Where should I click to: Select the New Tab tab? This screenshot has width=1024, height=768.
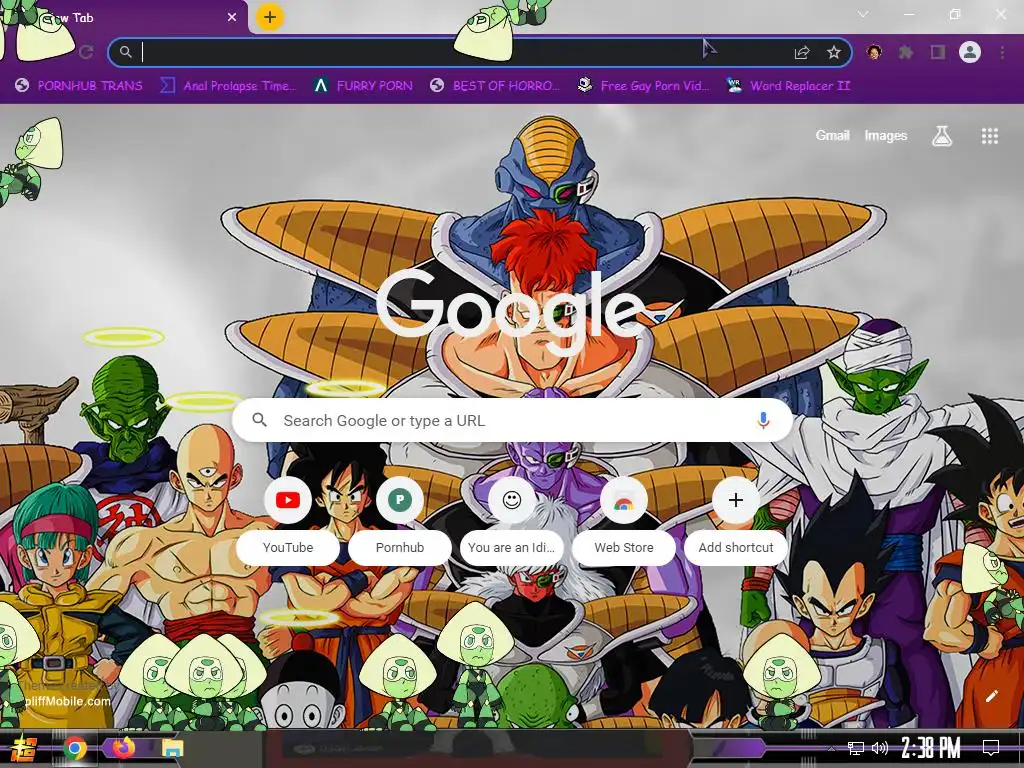coord(124,18)
